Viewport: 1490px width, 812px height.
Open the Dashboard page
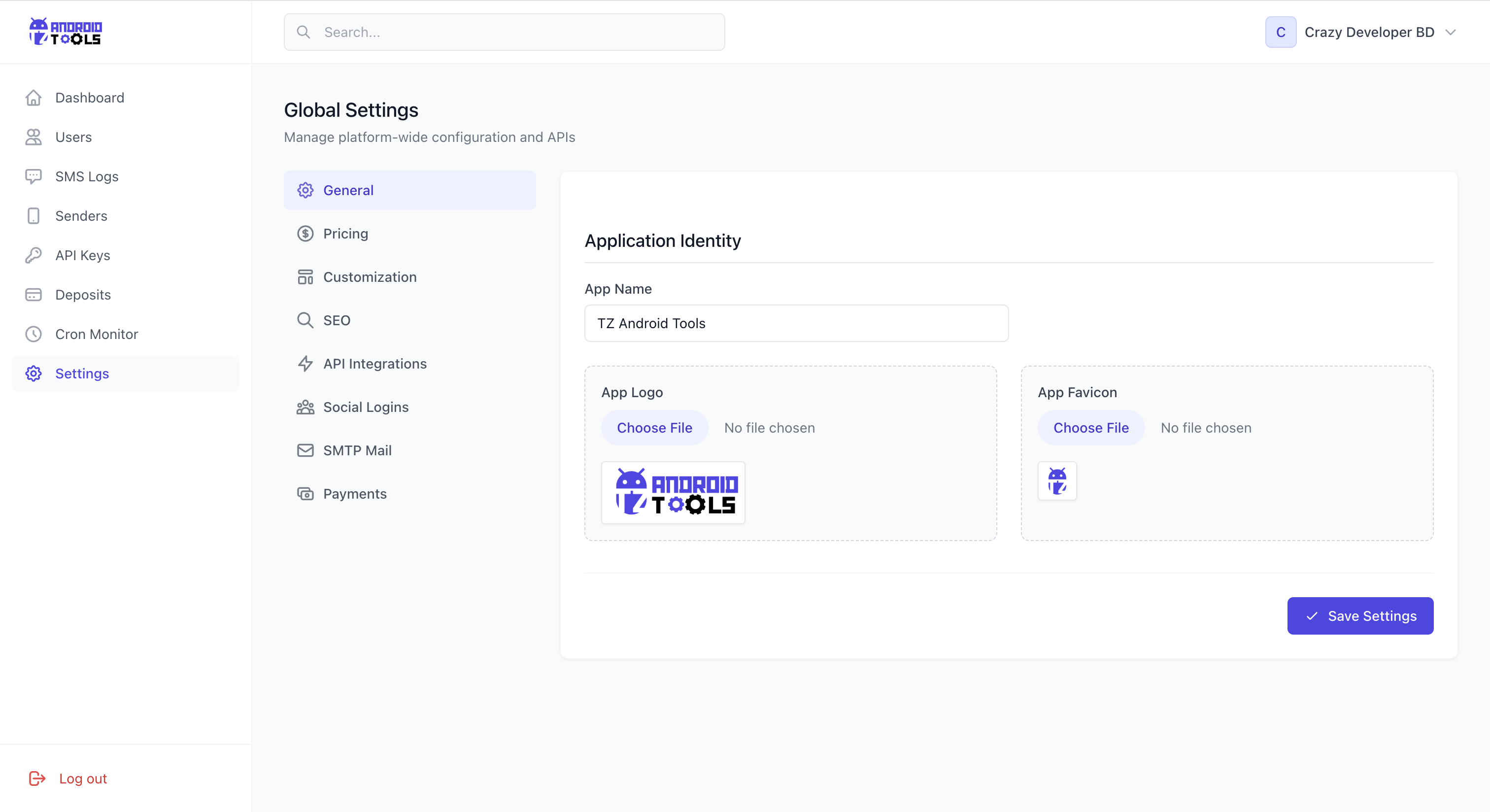pos(126,98)
